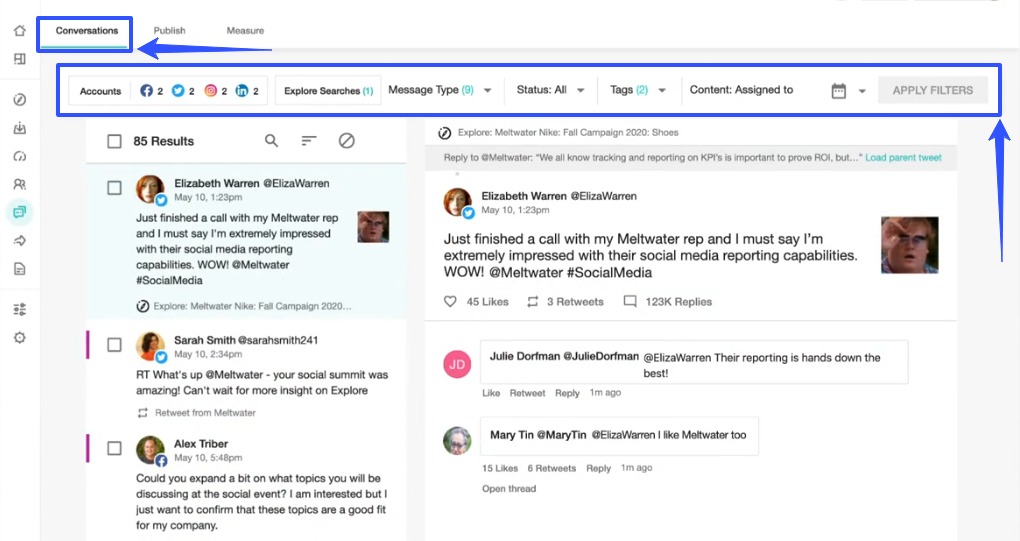Click the block icon next to sort
The width and height of the screenshot is (1020, 541).
[x=346, y=141]
